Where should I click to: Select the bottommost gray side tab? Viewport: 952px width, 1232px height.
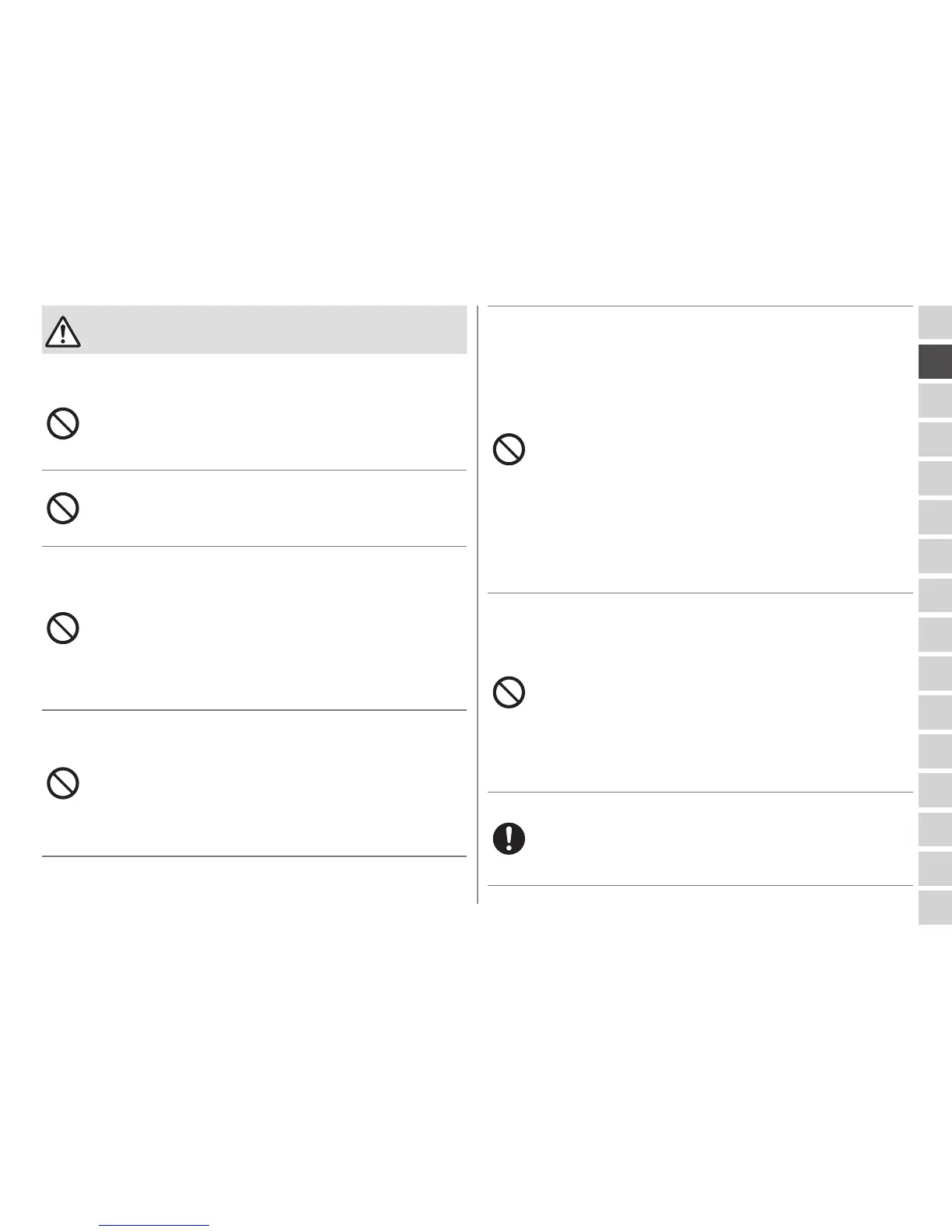[935, 908]
